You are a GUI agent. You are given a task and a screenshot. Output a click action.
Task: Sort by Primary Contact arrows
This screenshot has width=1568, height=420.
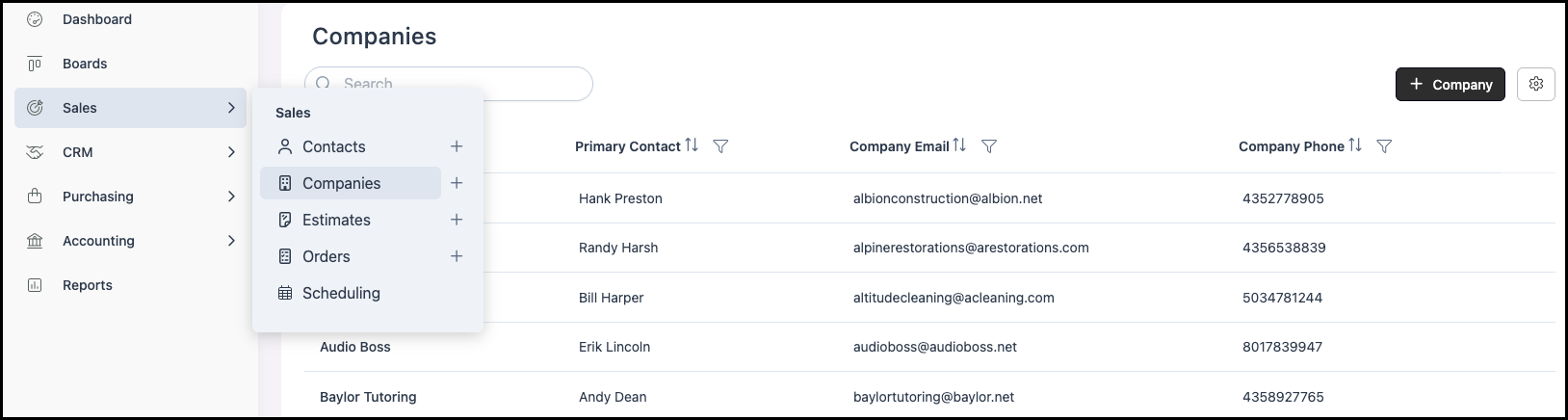(x=692, y=145)
